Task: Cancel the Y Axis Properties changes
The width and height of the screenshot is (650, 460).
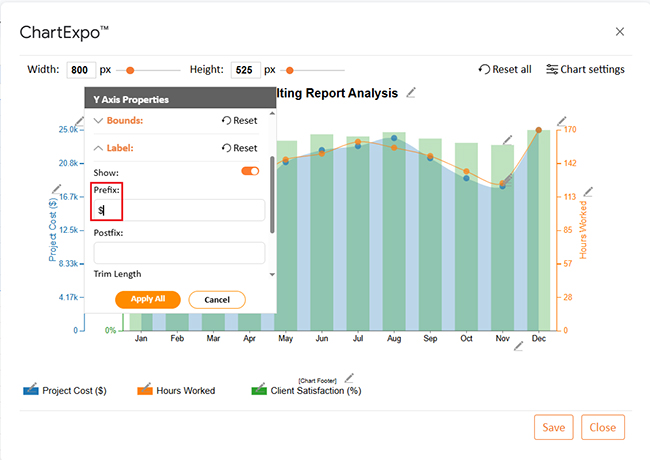Action: coord(216,299)
